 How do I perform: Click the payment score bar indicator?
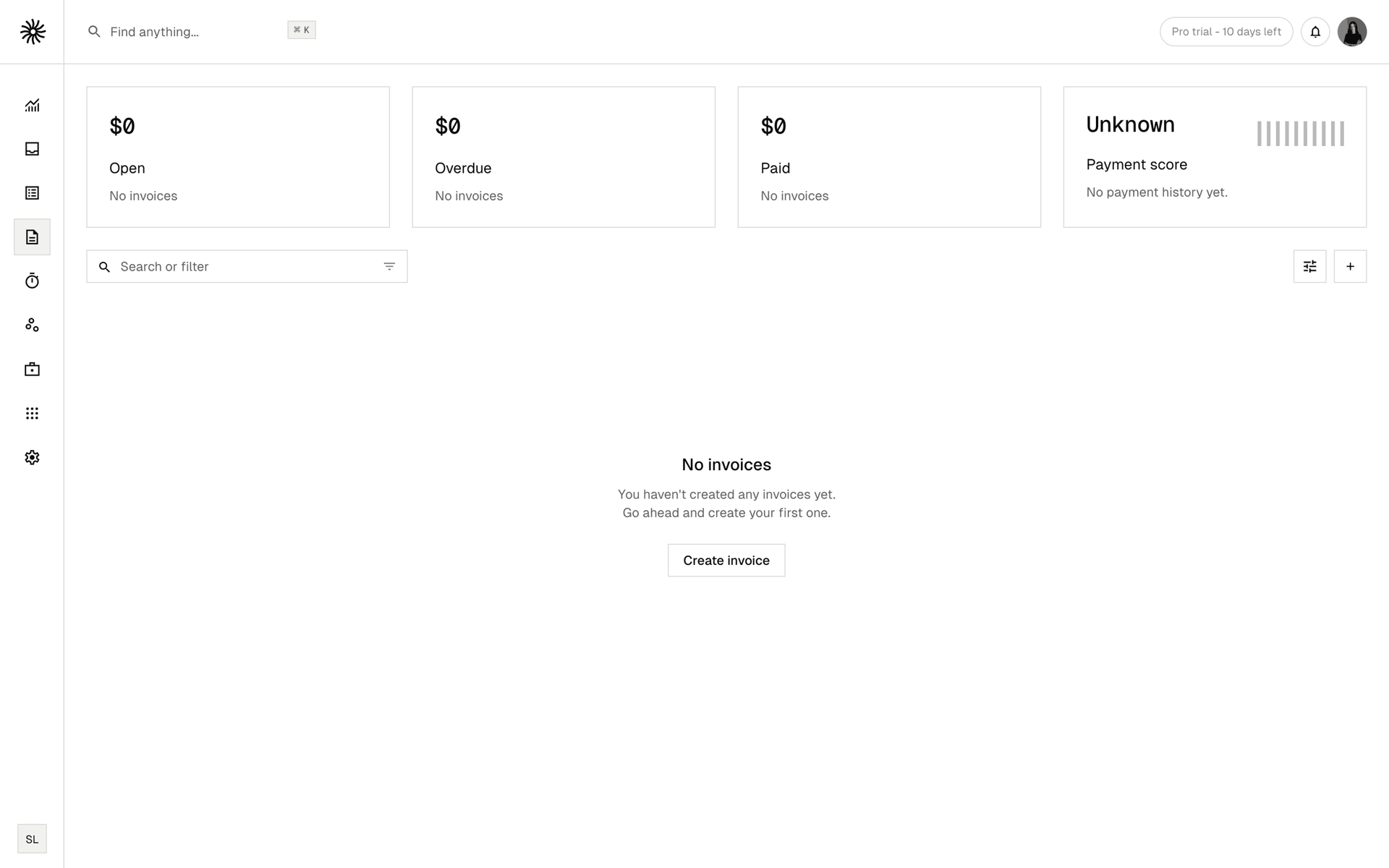(1301, 134)
